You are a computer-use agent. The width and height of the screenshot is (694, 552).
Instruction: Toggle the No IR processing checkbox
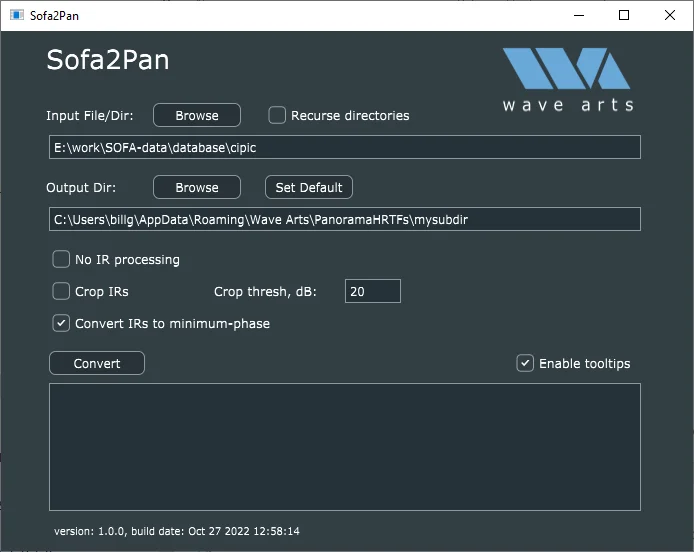(61, 259)
